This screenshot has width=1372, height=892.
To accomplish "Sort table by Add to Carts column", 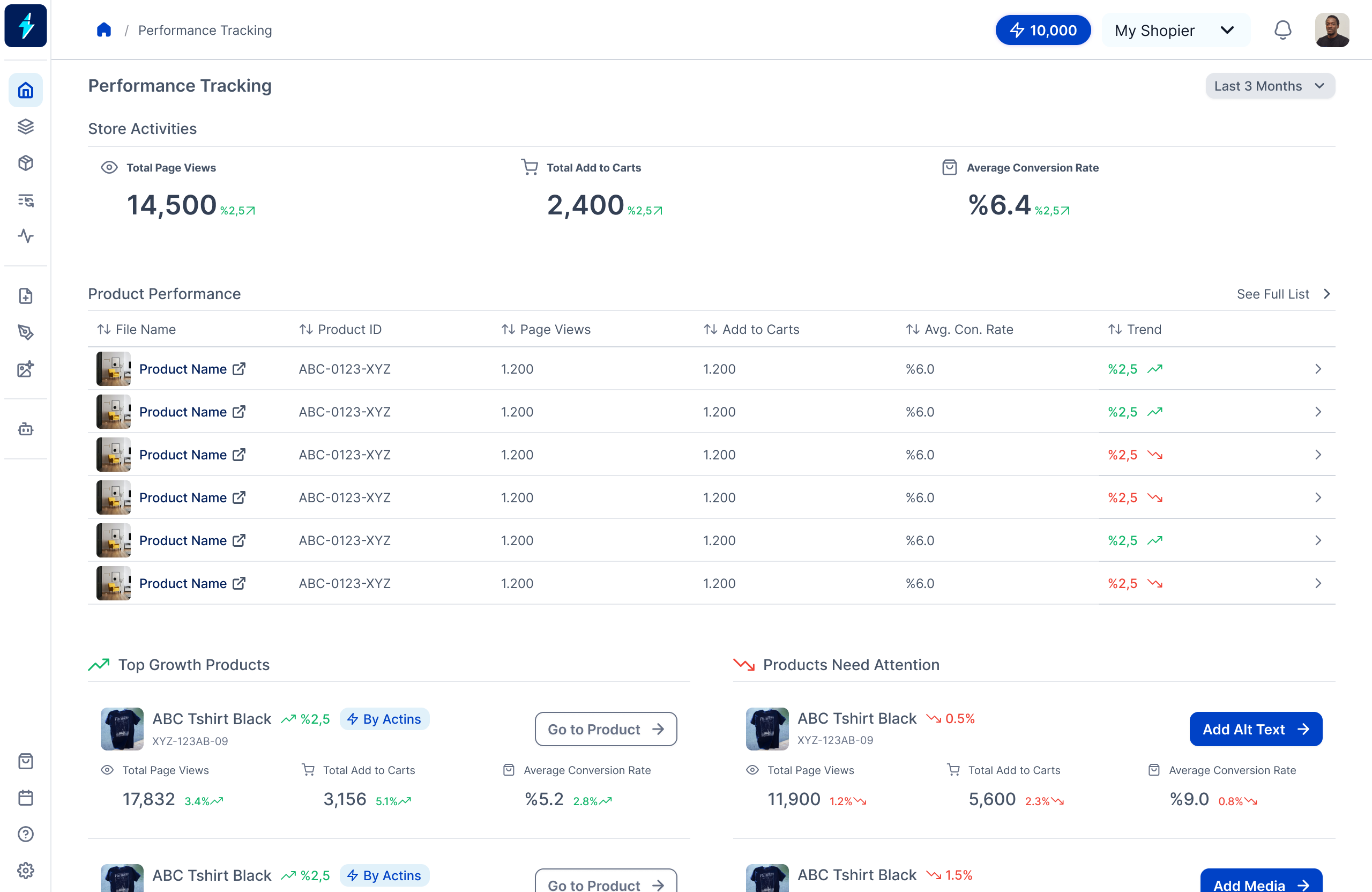I will [751, 329].
